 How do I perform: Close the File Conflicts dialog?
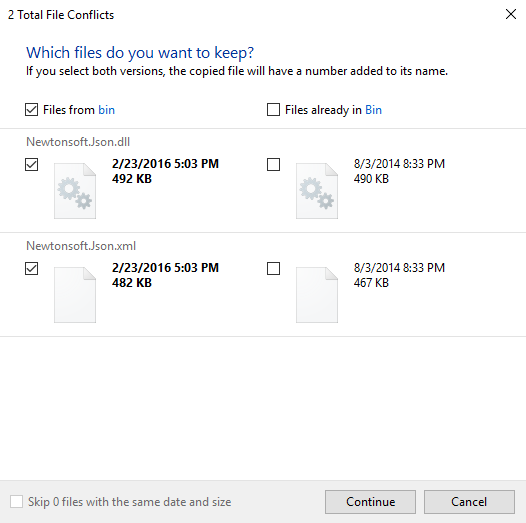[511, 14]
